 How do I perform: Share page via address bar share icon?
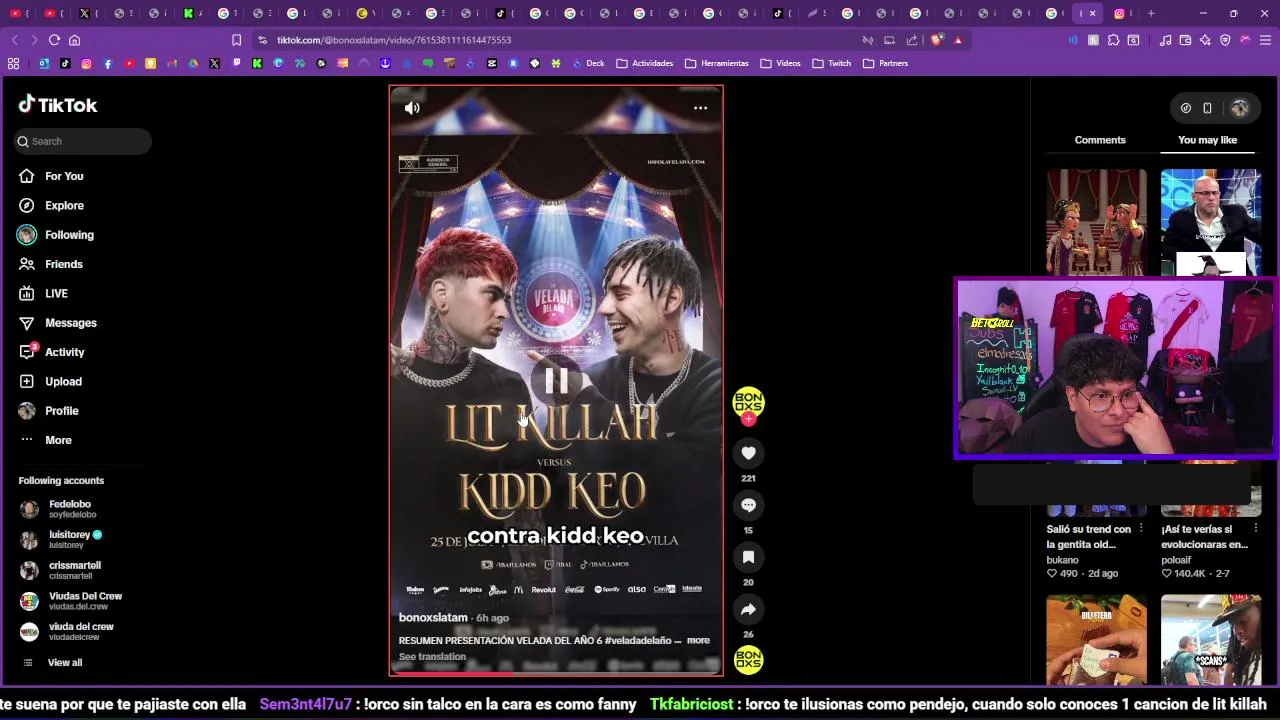pos(912,40)
